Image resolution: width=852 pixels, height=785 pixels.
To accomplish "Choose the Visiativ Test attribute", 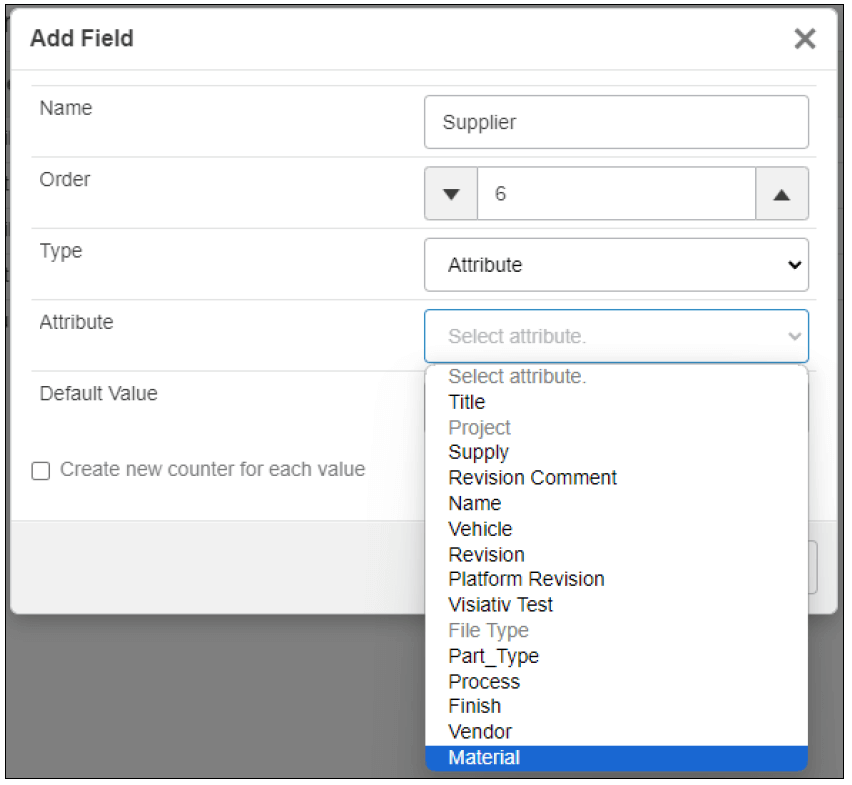I will click(501, 605).
